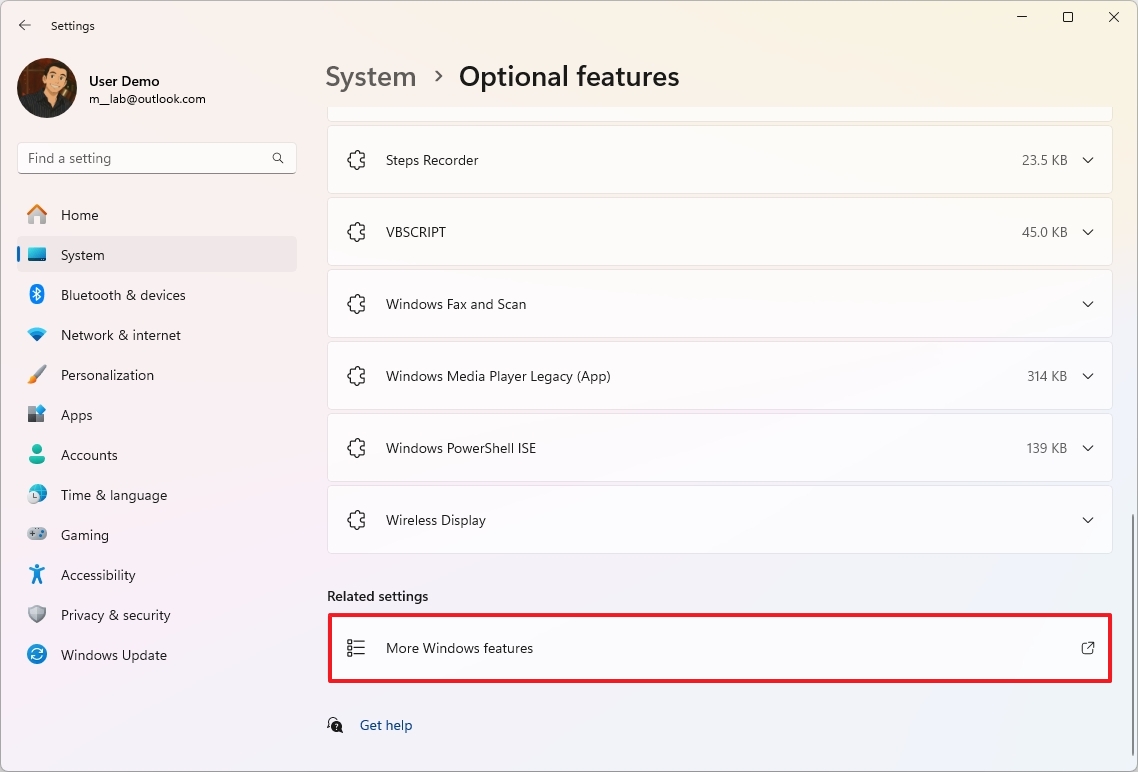This screenshot has height=772, width=1138.
Task: Click the Get help link
Action: [386, 725]
